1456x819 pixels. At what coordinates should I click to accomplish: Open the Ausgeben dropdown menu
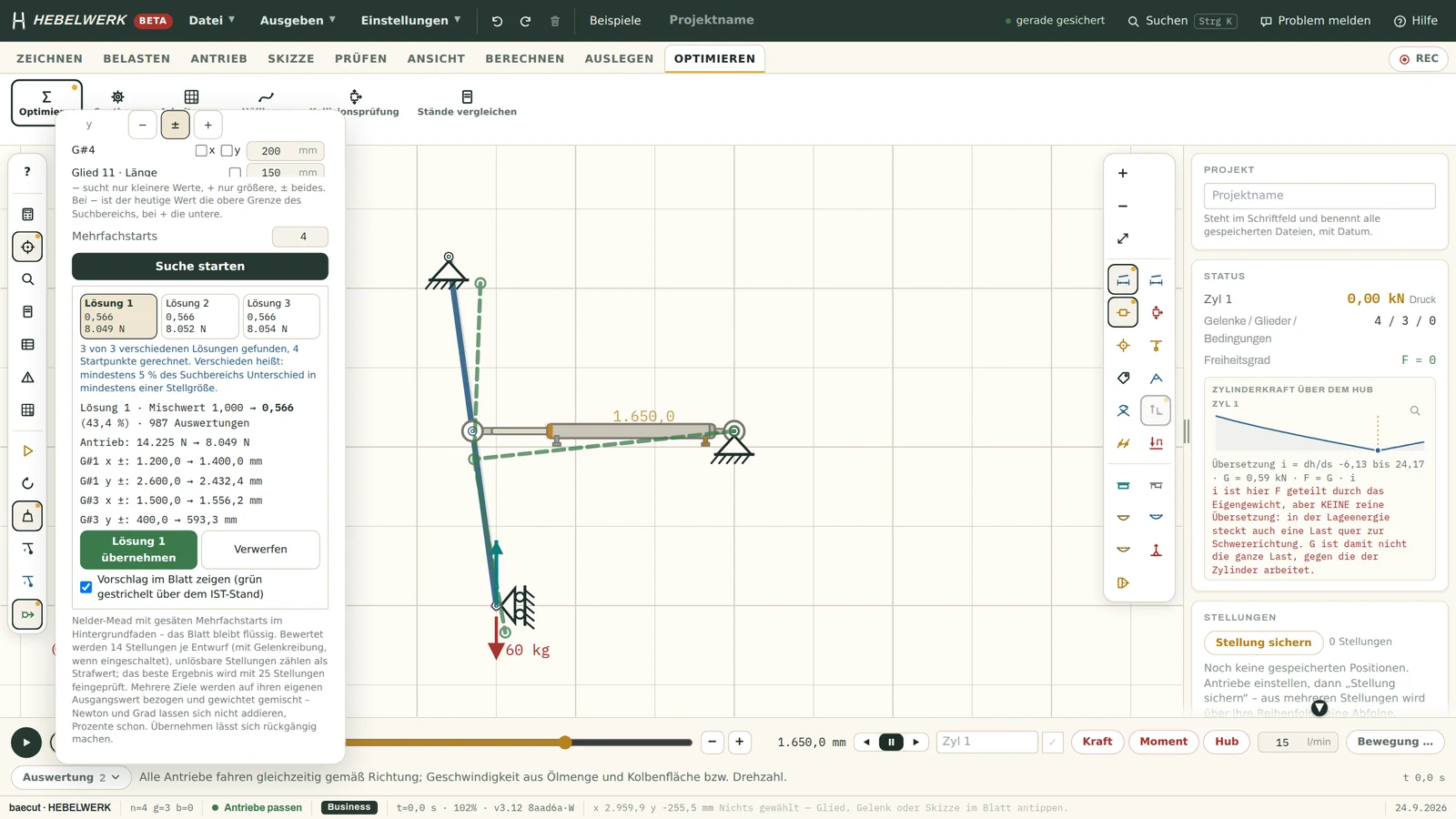(x=298, y=20)
